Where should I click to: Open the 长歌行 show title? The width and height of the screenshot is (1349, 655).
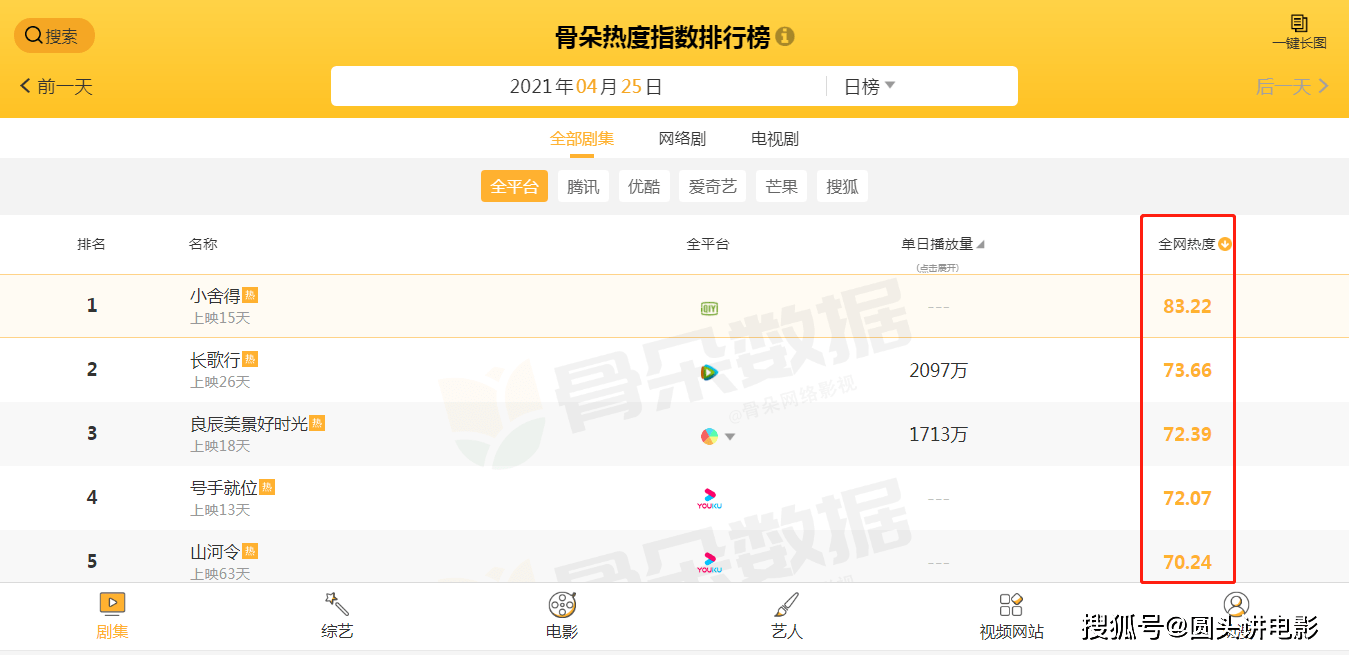(x=215, y=360)
